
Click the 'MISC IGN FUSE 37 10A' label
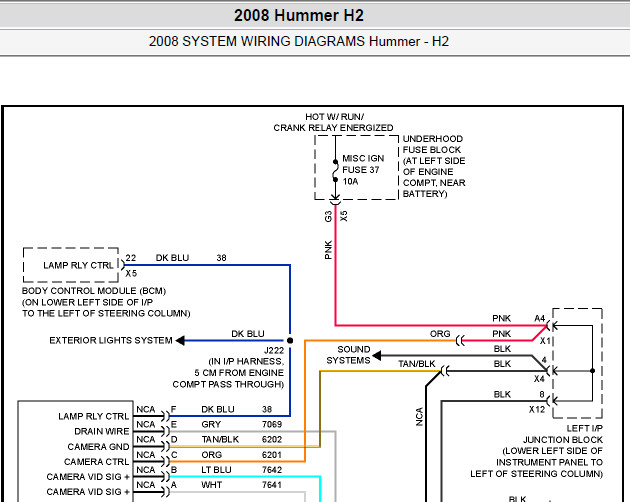point(363,170)
